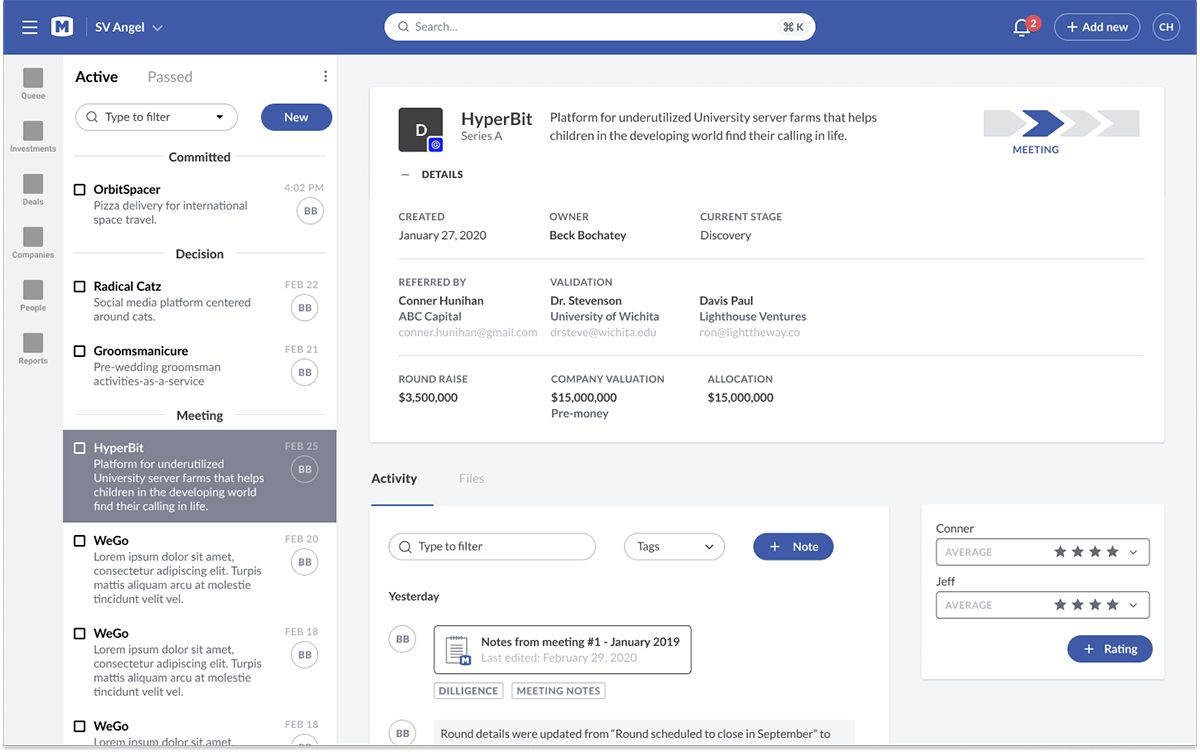Go to Deals in sidebar
This screenshot has width=1200, height=752.
coord(33,190)
